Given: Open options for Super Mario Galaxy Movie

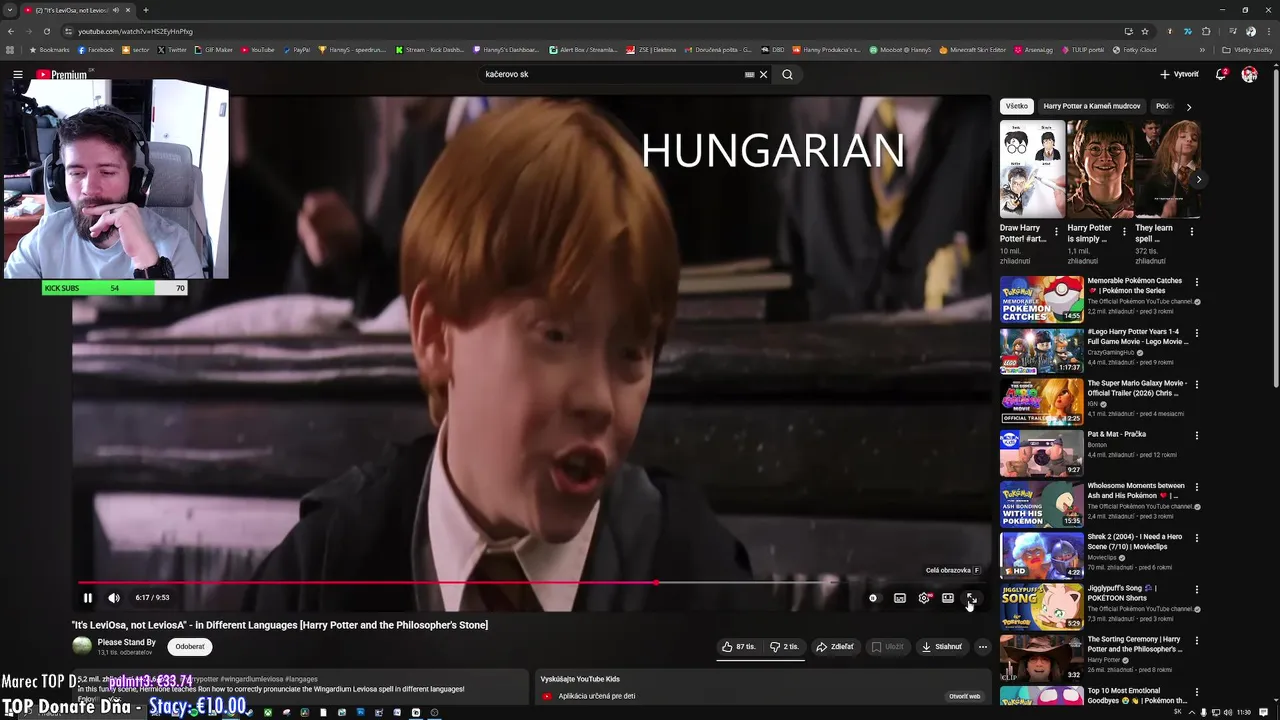Looking at the screenshot, I should [1196, 385].
